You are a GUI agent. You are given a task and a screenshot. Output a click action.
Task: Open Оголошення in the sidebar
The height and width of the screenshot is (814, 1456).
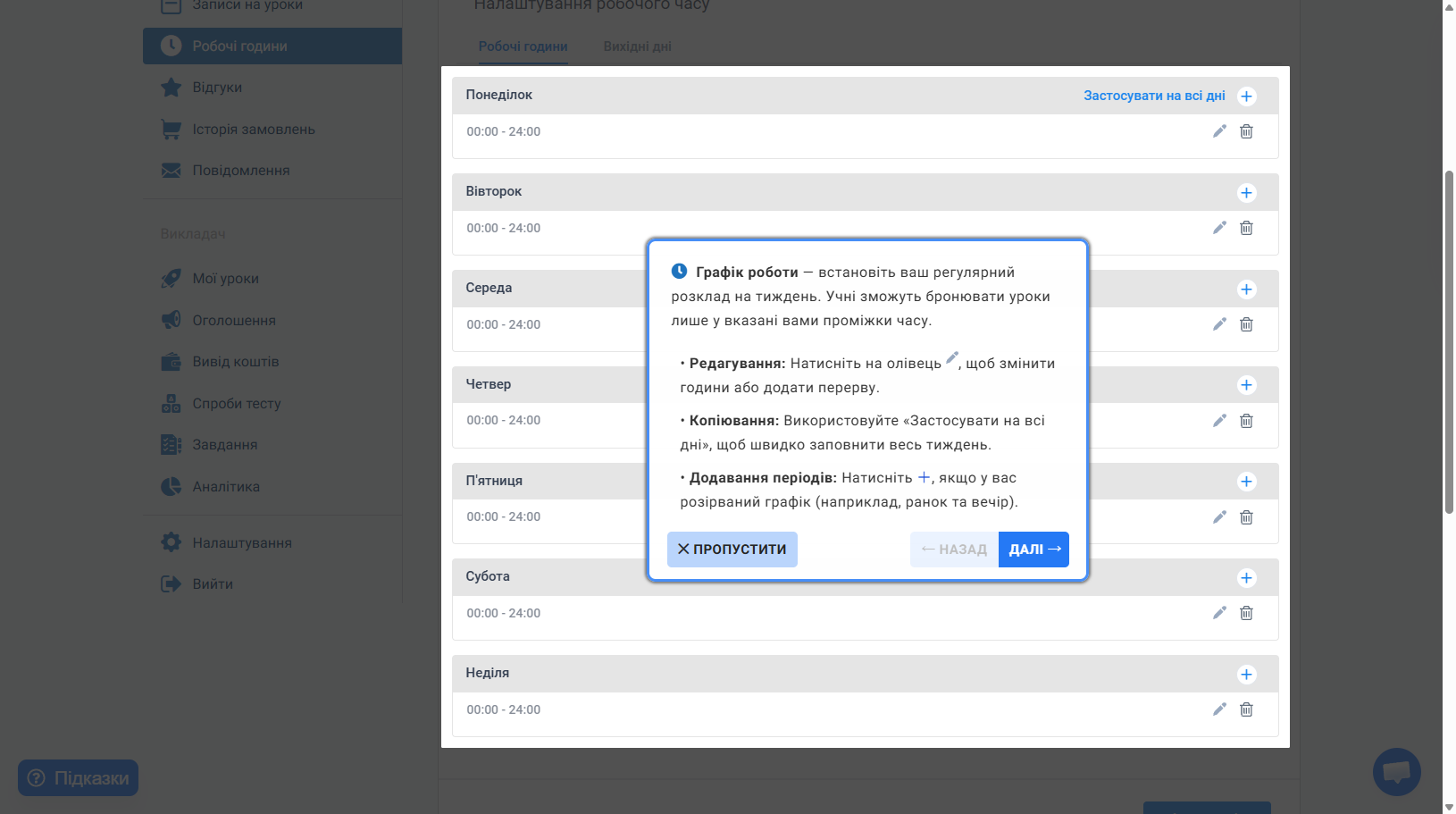click(x=272, y=321)
